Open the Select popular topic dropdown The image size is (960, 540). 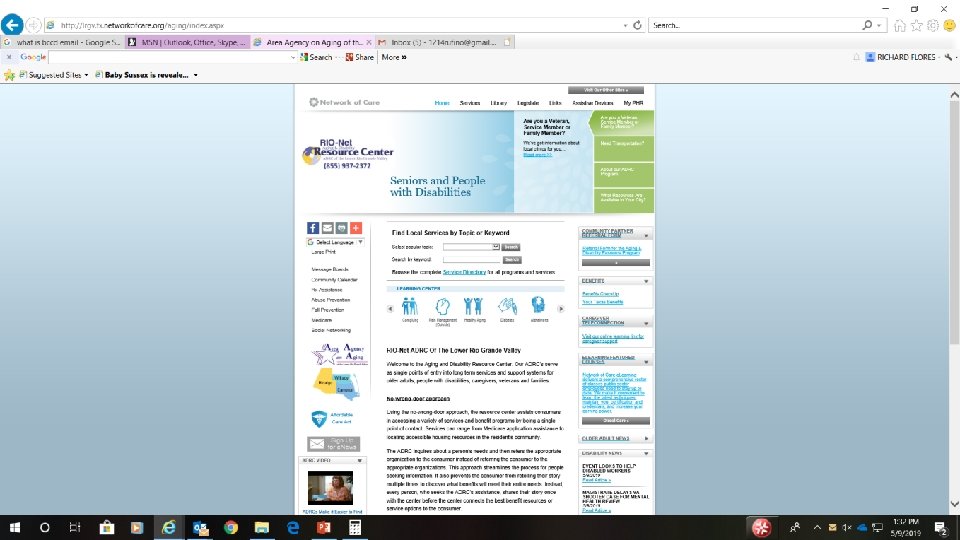click(471, 247)
